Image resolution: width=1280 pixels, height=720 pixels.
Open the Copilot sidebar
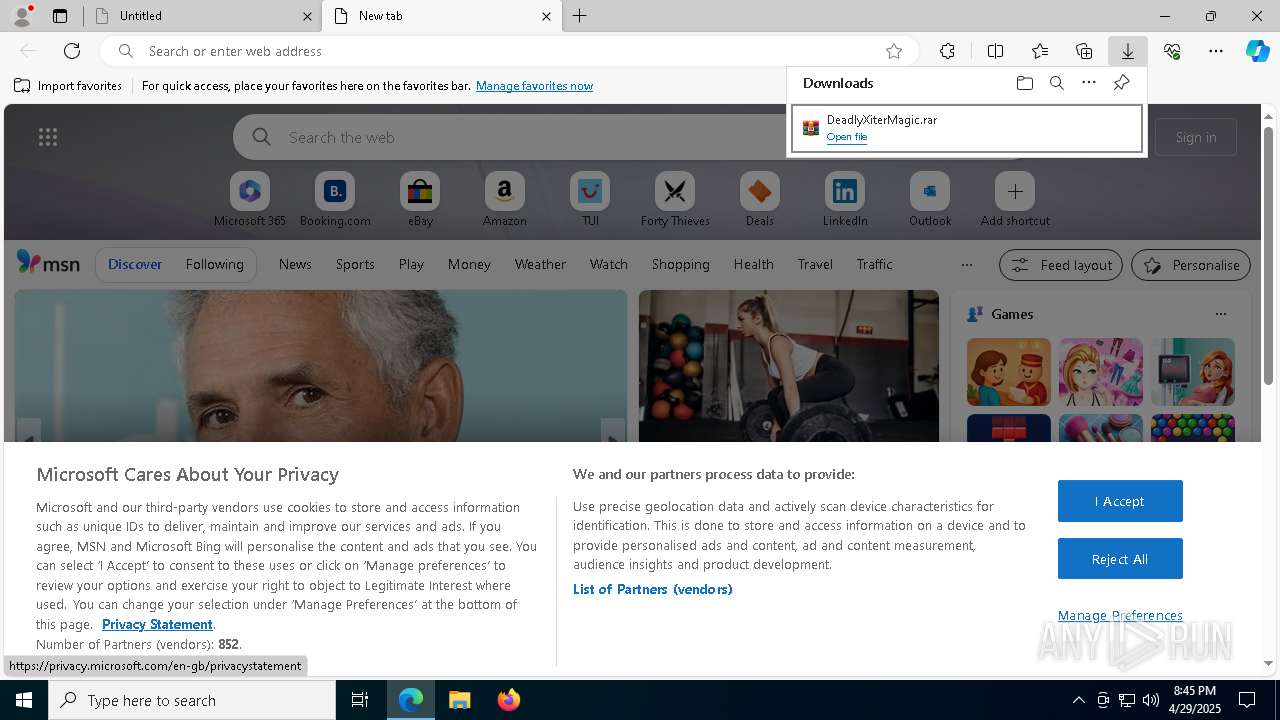[1258, 51]
